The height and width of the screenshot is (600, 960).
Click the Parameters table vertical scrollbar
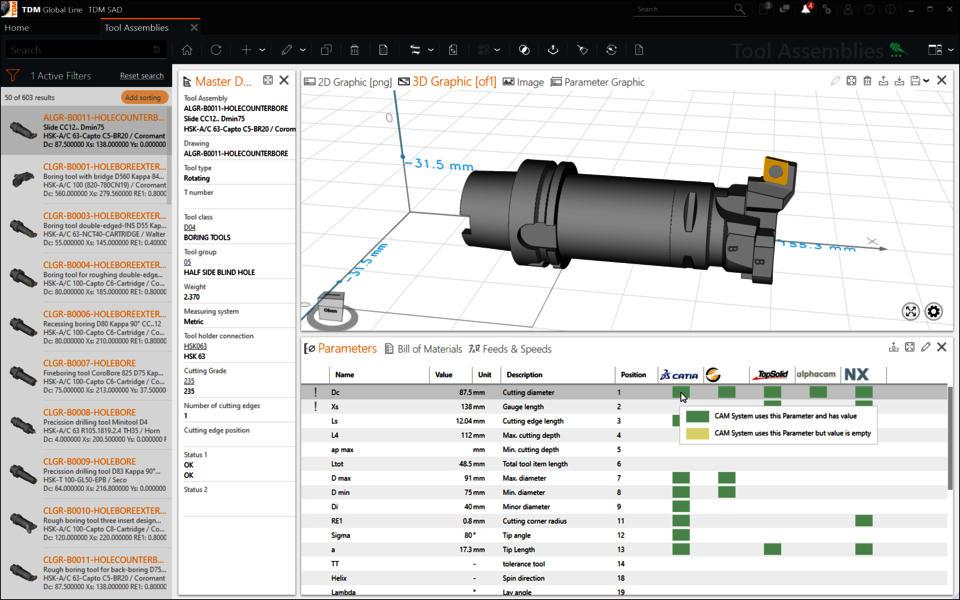pyautogui.click(x=950, y=438)
